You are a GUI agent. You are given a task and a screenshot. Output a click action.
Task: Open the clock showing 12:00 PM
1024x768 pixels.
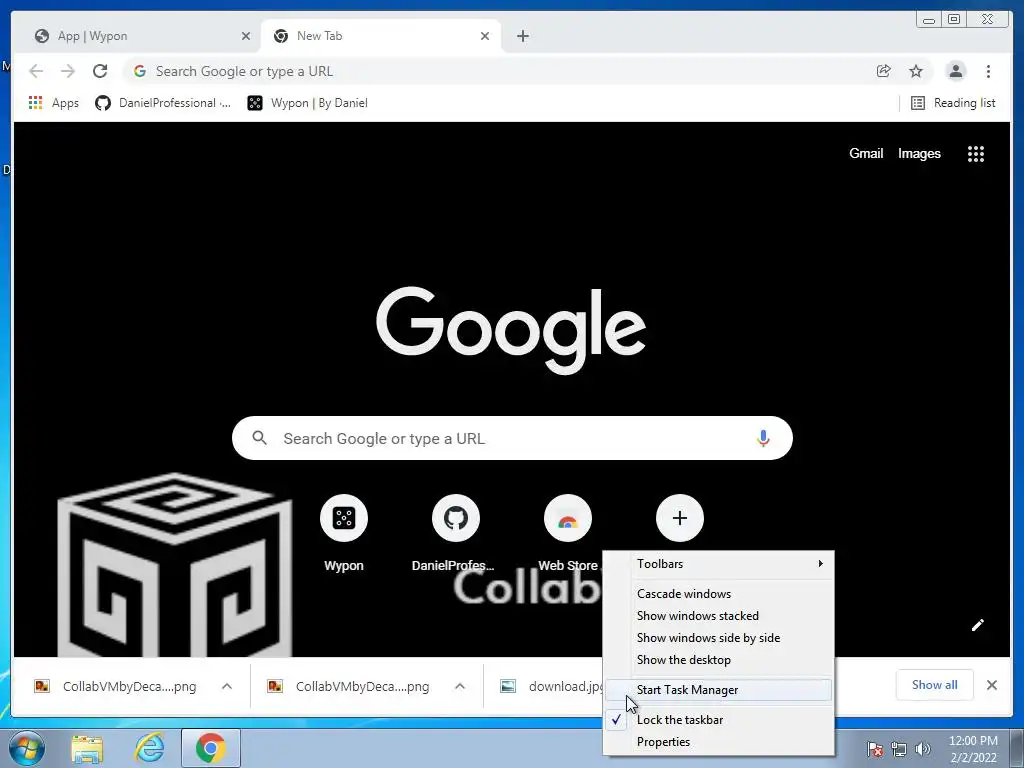click(973, 749)
